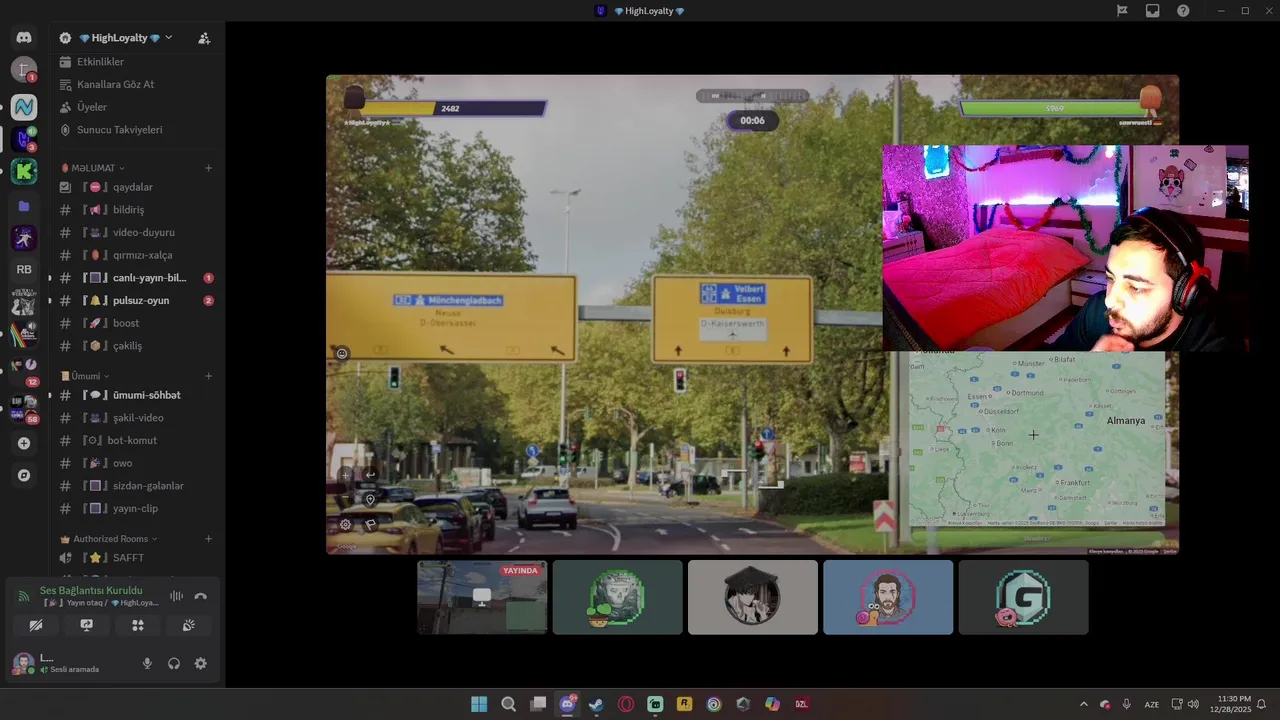The width and height of the screenshot is (1280, 720).
Task: Add a server with plus icon
Action: [x=24, y=443]
